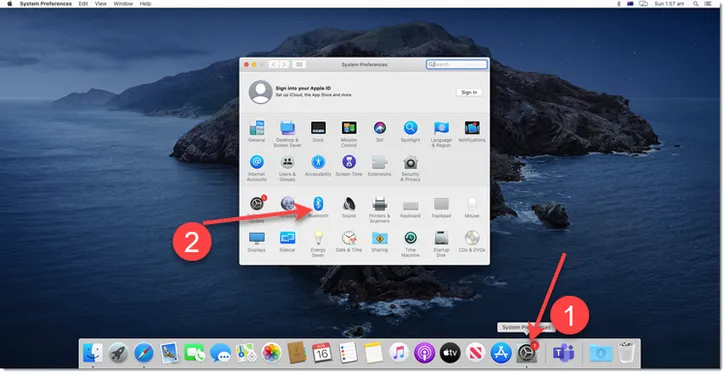Open the Apple menu
The height and width of the screenshot is (375, 726).
pos(9,4)
